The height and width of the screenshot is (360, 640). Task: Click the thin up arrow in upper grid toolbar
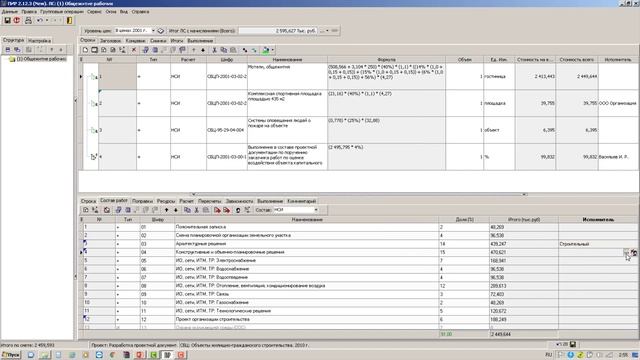coord(193,50)
